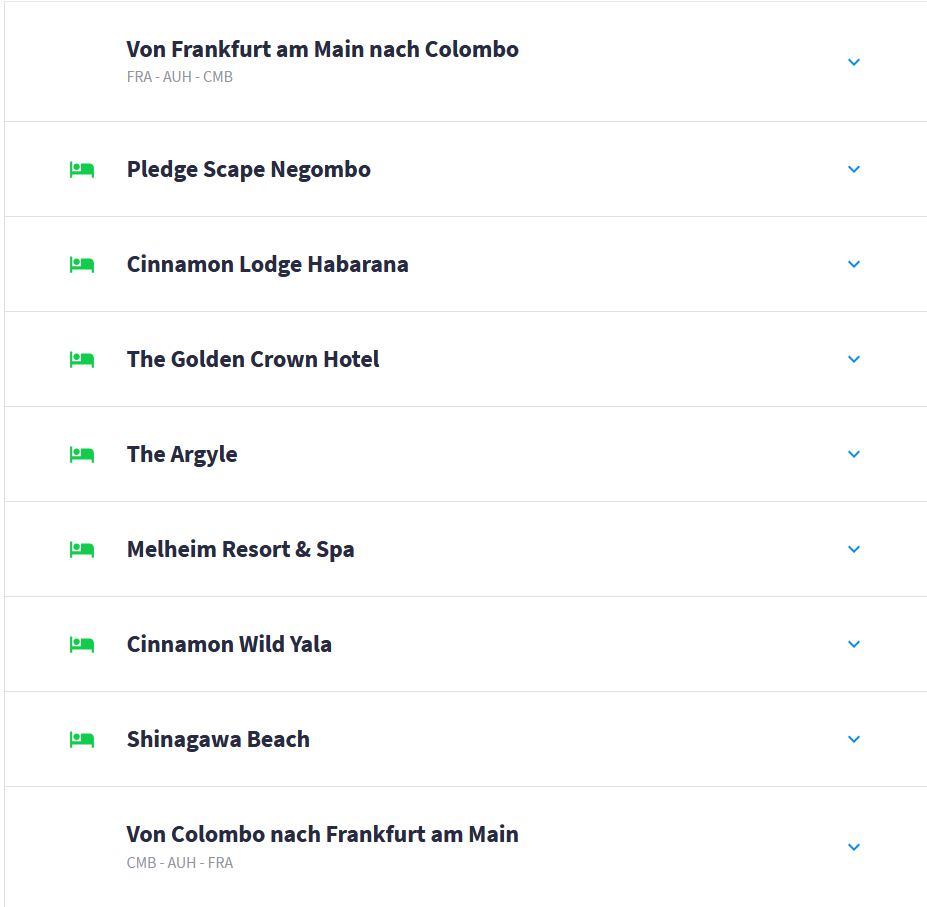Click hotel icon next to Melheim Resort & Spa
Screen dimensions: 927x907
click(x=82, y=550)
